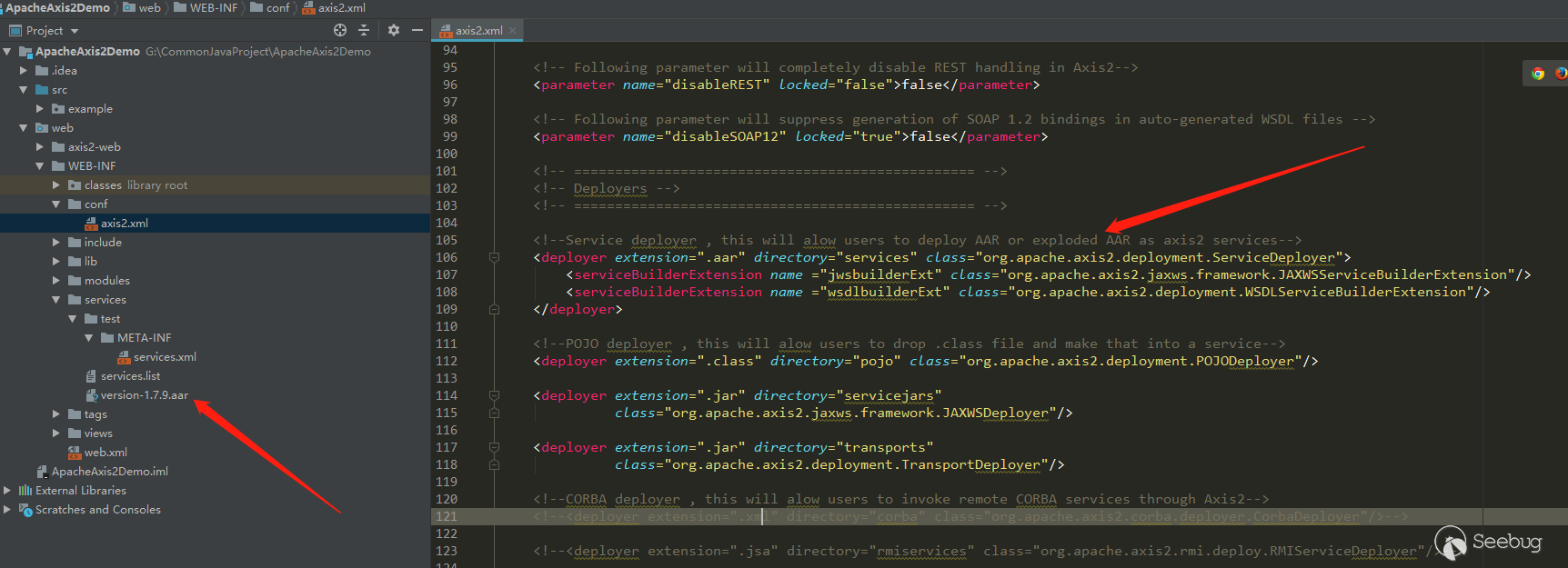
Task: Click the Collapse All icon in Project panel
Action: pos(364,30)
